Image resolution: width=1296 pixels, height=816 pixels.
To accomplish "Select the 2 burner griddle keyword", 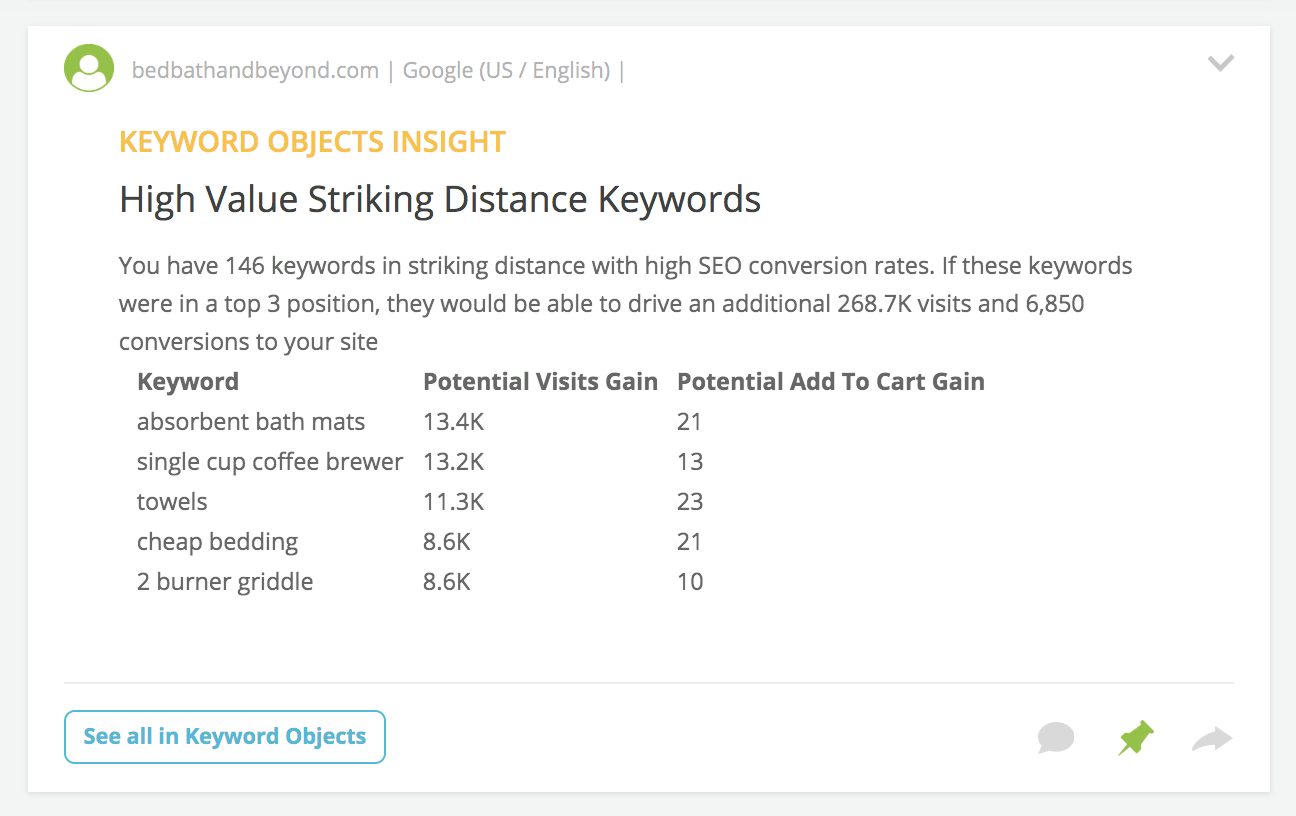I will click(225, 582).
